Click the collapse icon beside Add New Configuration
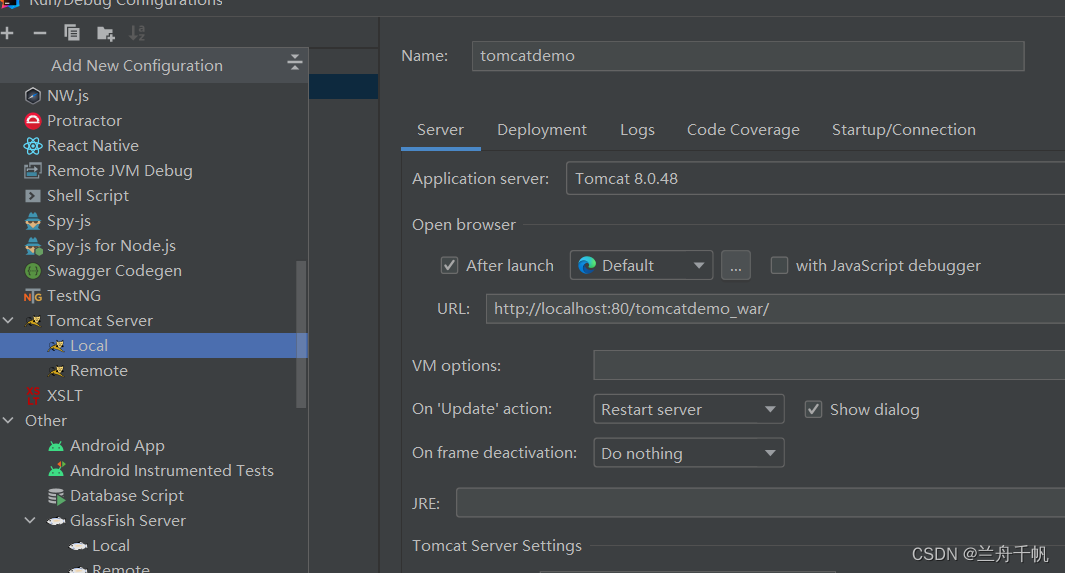The image size is (1065, 573). tap(294, 64)
